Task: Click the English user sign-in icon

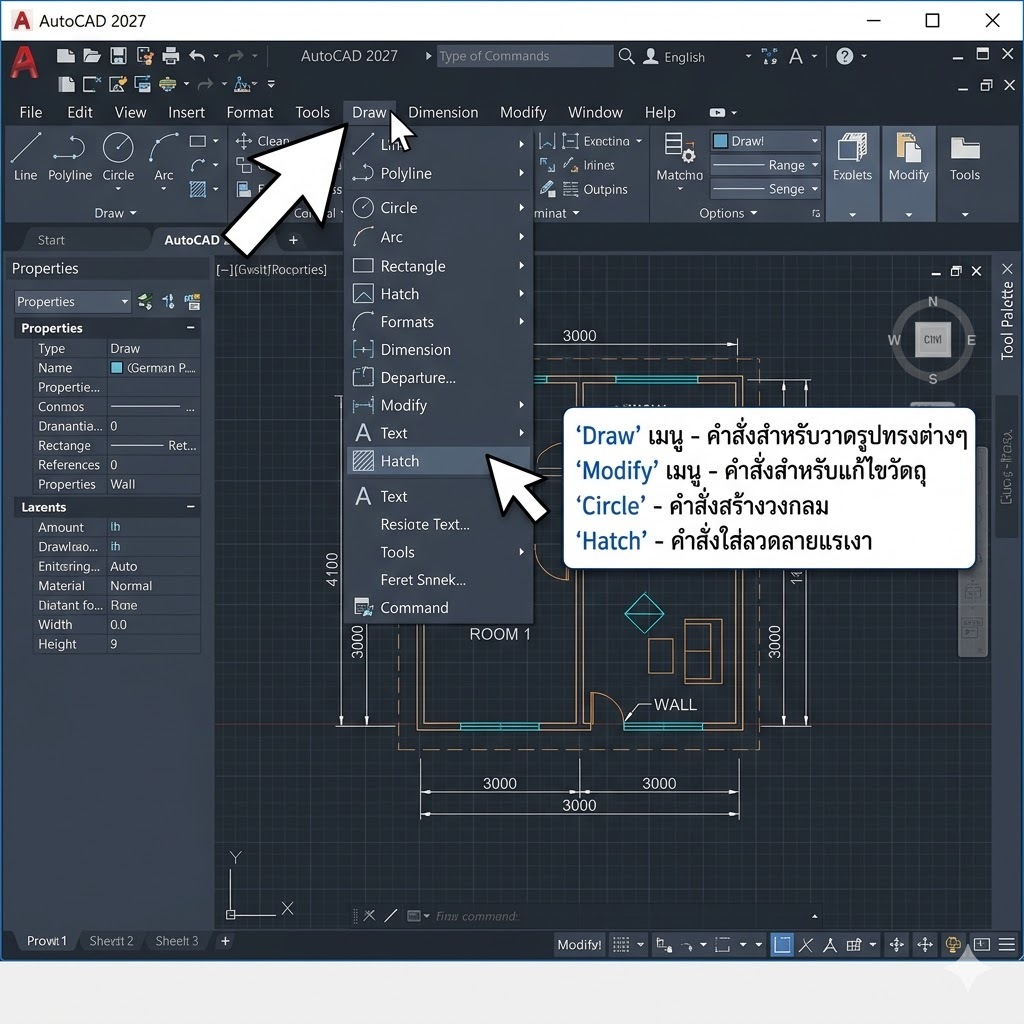Action: (x=650, y=56)
